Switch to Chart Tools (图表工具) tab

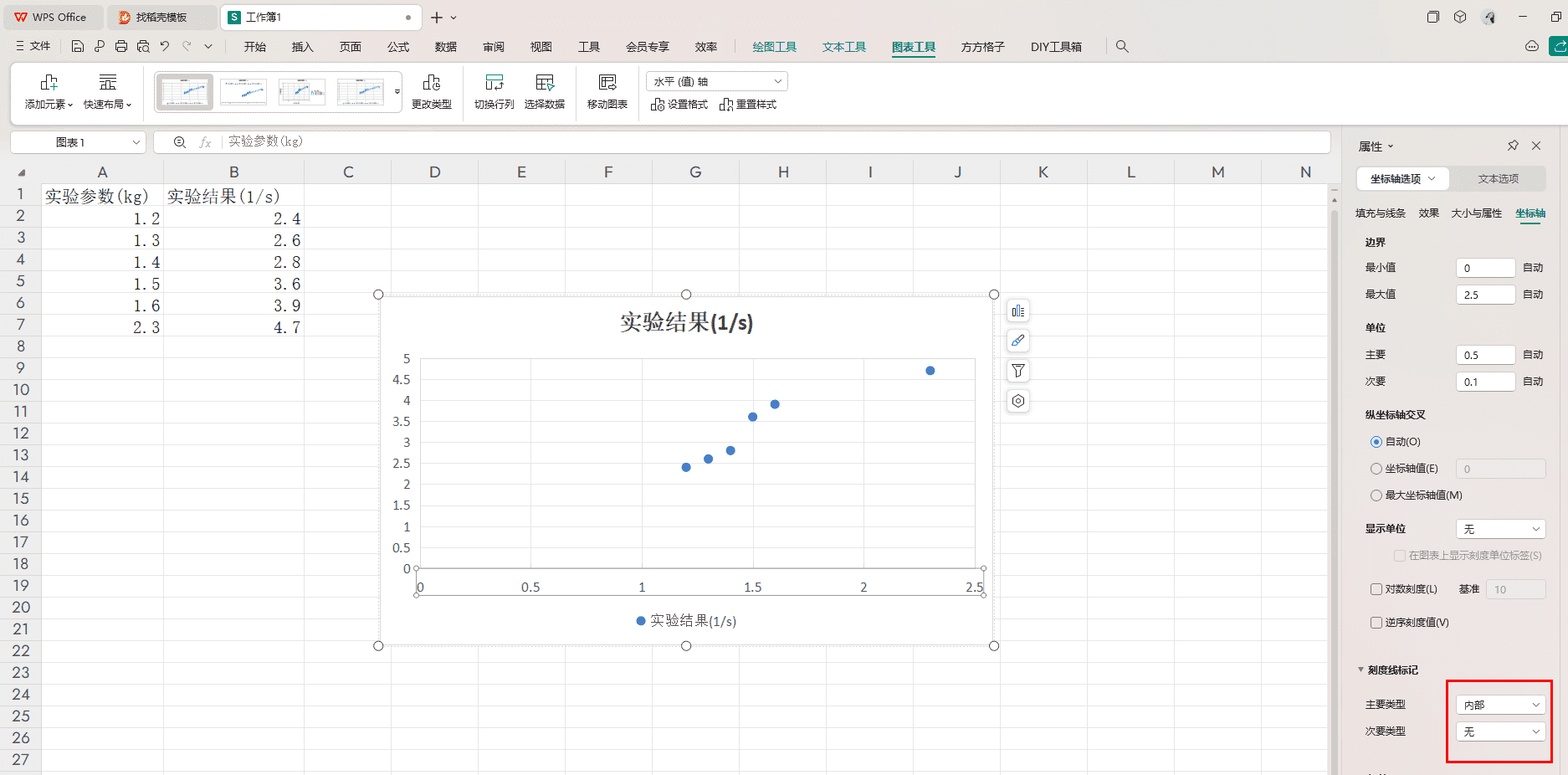point(914,47)
